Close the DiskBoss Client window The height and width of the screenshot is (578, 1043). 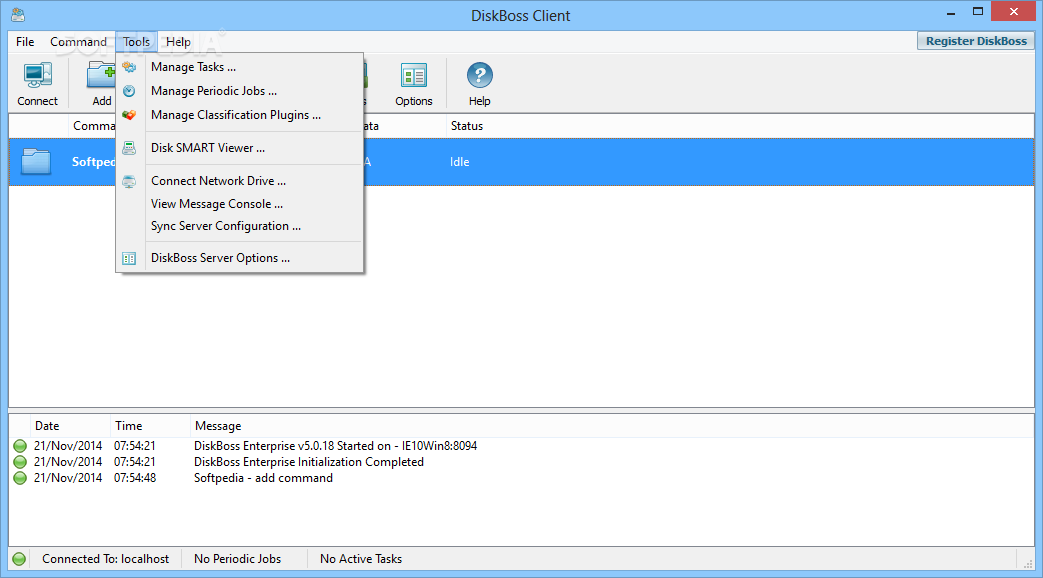tap(1014, 11)
